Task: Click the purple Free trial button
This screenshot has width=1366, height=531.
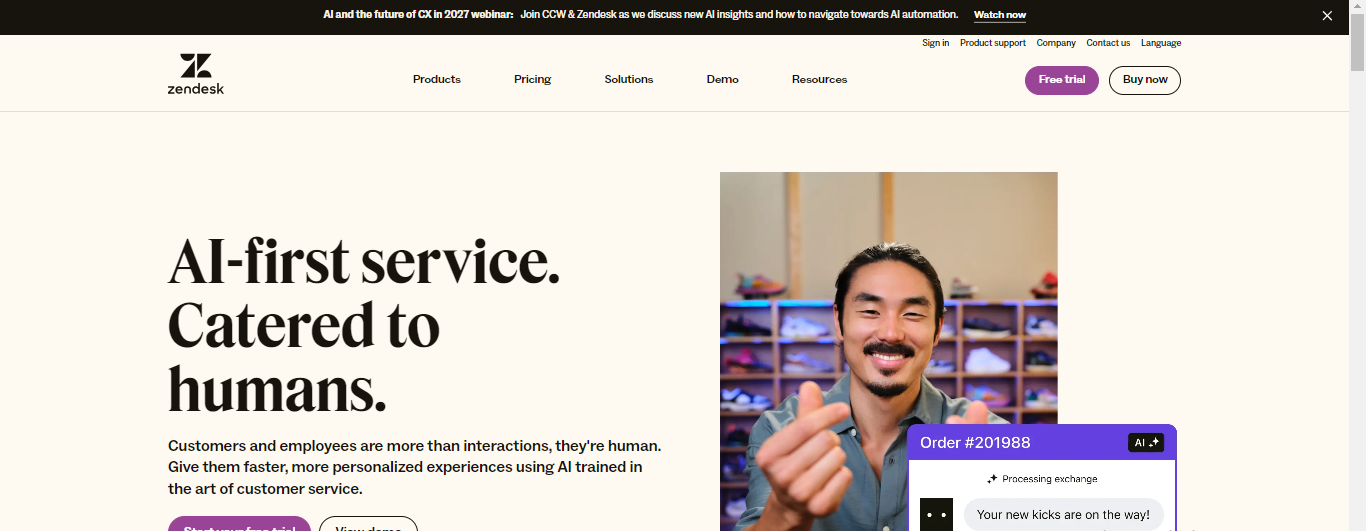Action: tap(1061, 80)
